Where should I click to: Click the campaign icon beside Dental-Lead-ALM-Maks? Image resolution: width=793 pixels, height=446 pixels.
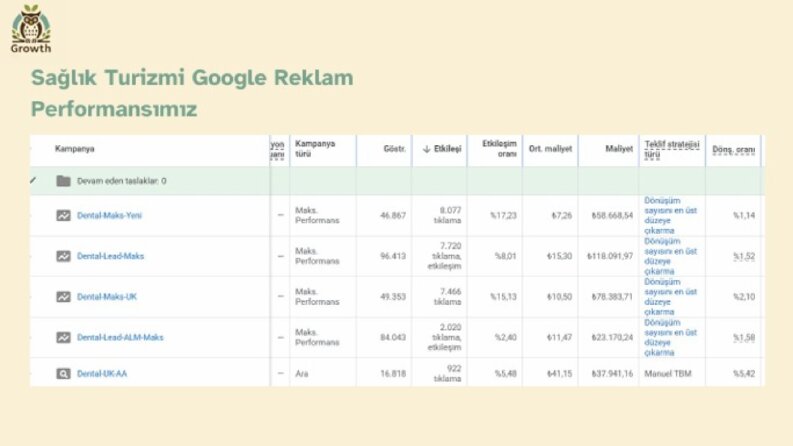(x=63, y=337)
